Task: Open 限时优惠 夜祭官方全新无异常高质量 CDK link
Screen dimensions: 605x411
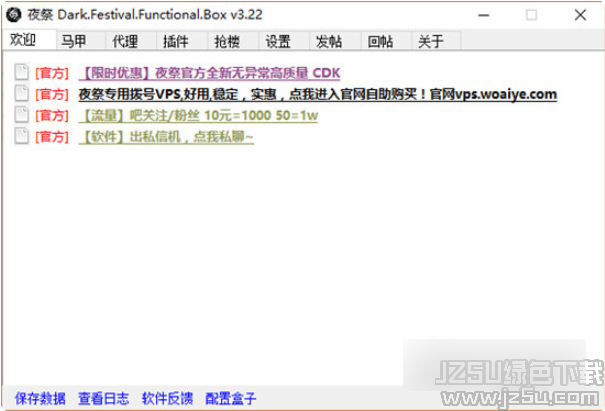Action: point(210,73)
